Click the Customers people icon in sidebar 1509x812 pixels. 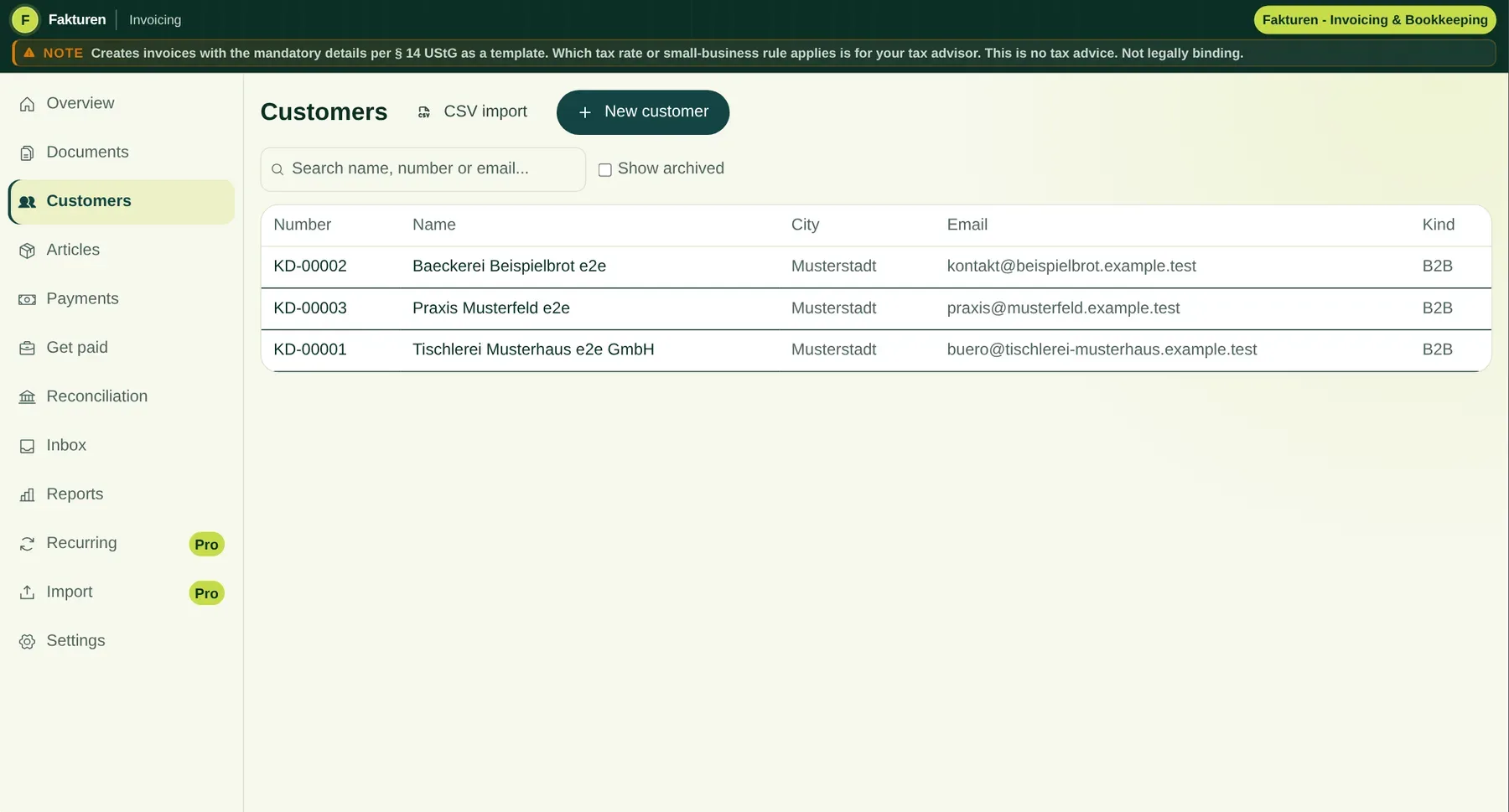pos(27,202)
